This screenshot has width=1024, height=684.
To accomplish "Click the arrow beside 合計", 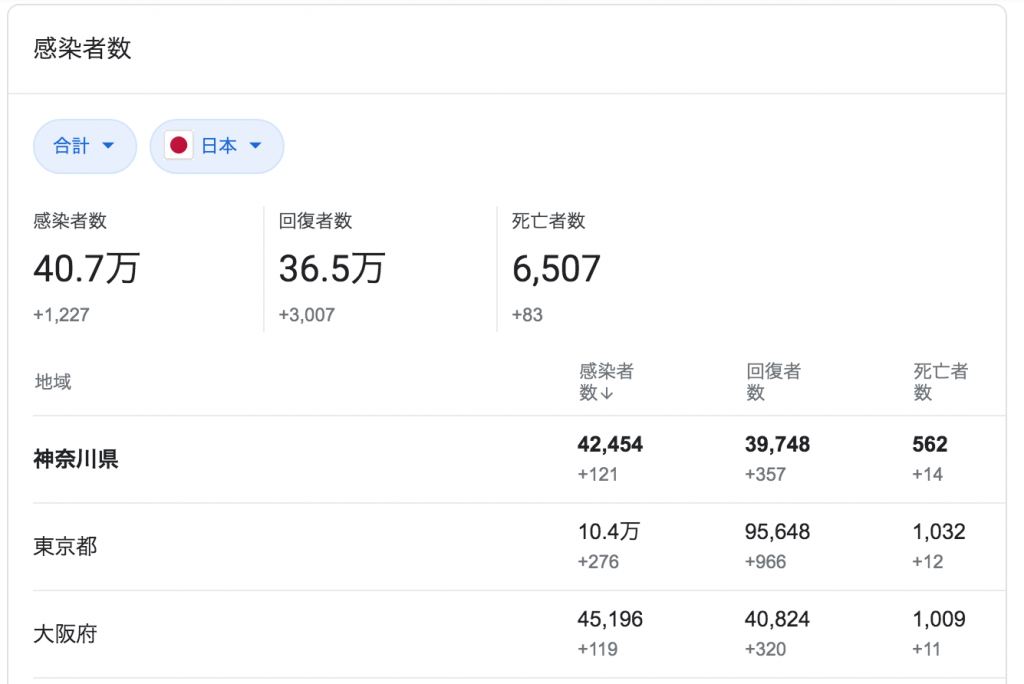I will pyautogui.click(x=108, y=146).
